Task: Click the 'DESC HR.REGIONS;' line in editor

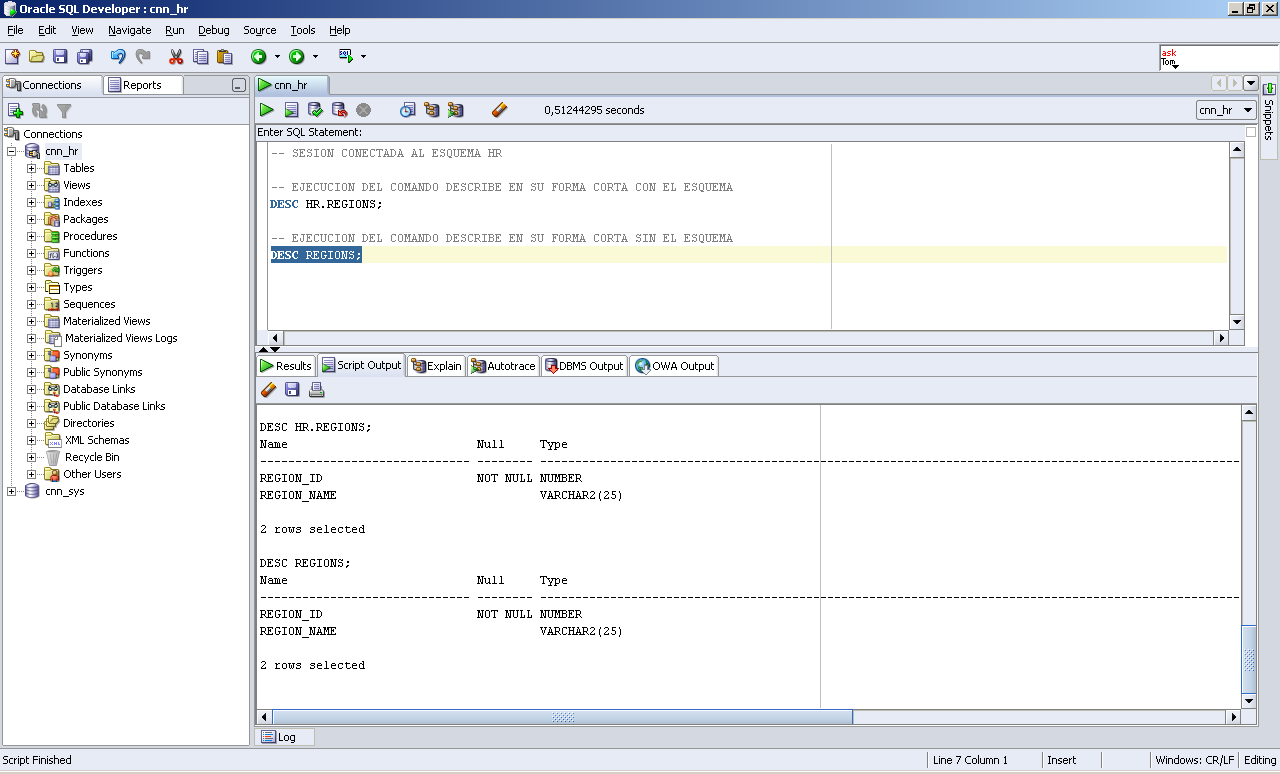Action: pos(326,204)
